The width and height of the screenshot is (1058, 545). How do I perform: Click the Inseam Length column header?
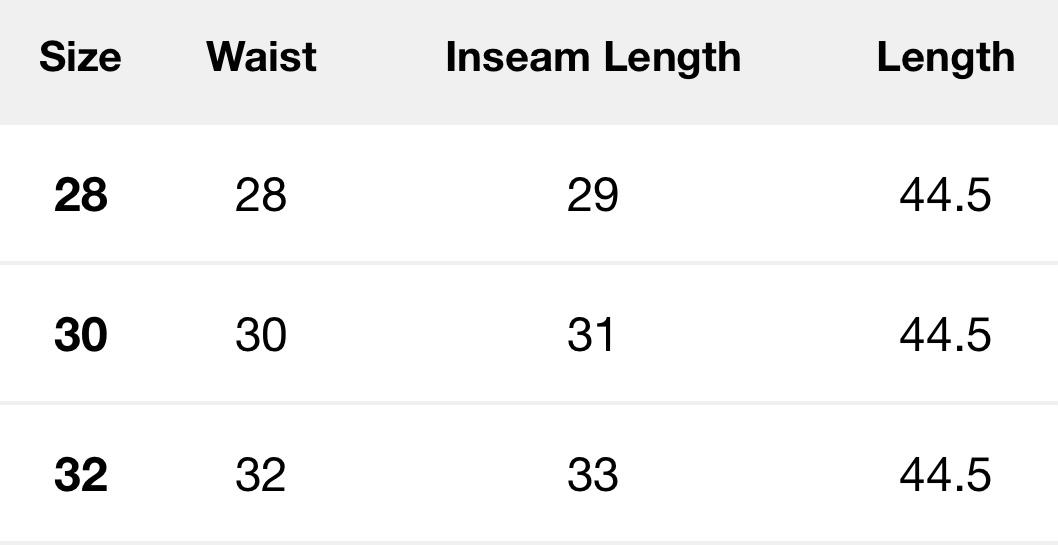[593, 58]
